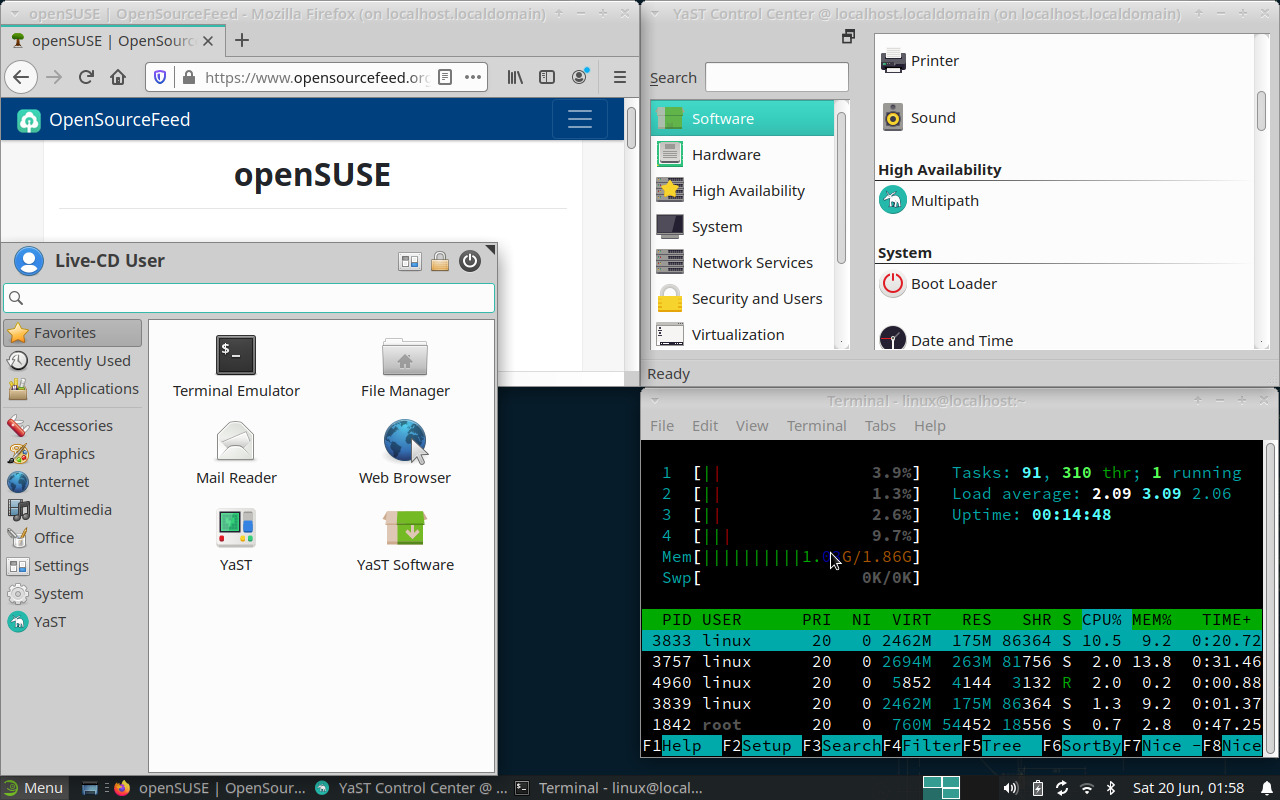
Task: Launch the Terminal Emulator from Favorites
Action: [236, 365]
